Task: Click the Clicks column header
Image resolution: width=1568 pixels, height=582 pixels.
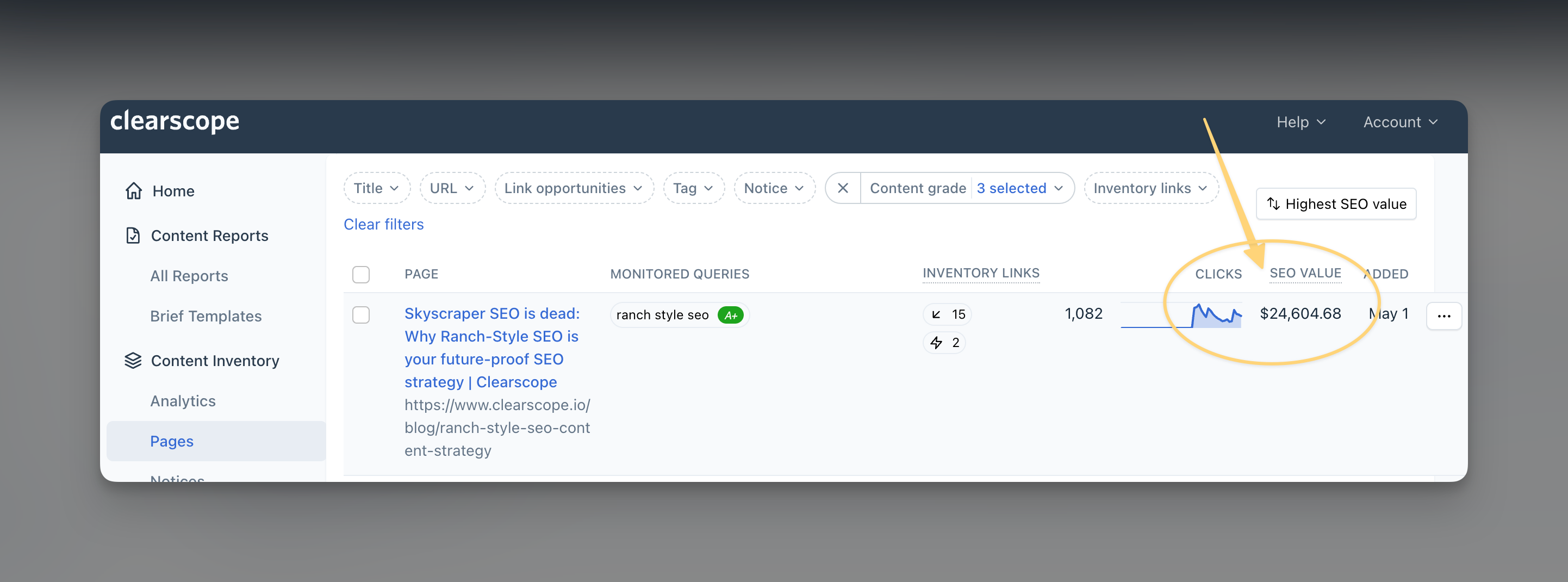Action: click(x=1218, y=275)
